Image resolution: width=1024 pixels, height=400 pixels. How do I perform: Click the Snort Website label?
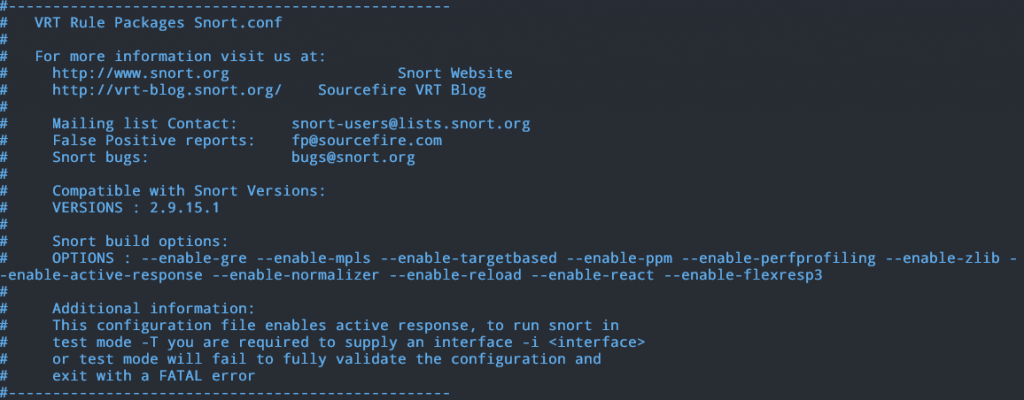455,73
